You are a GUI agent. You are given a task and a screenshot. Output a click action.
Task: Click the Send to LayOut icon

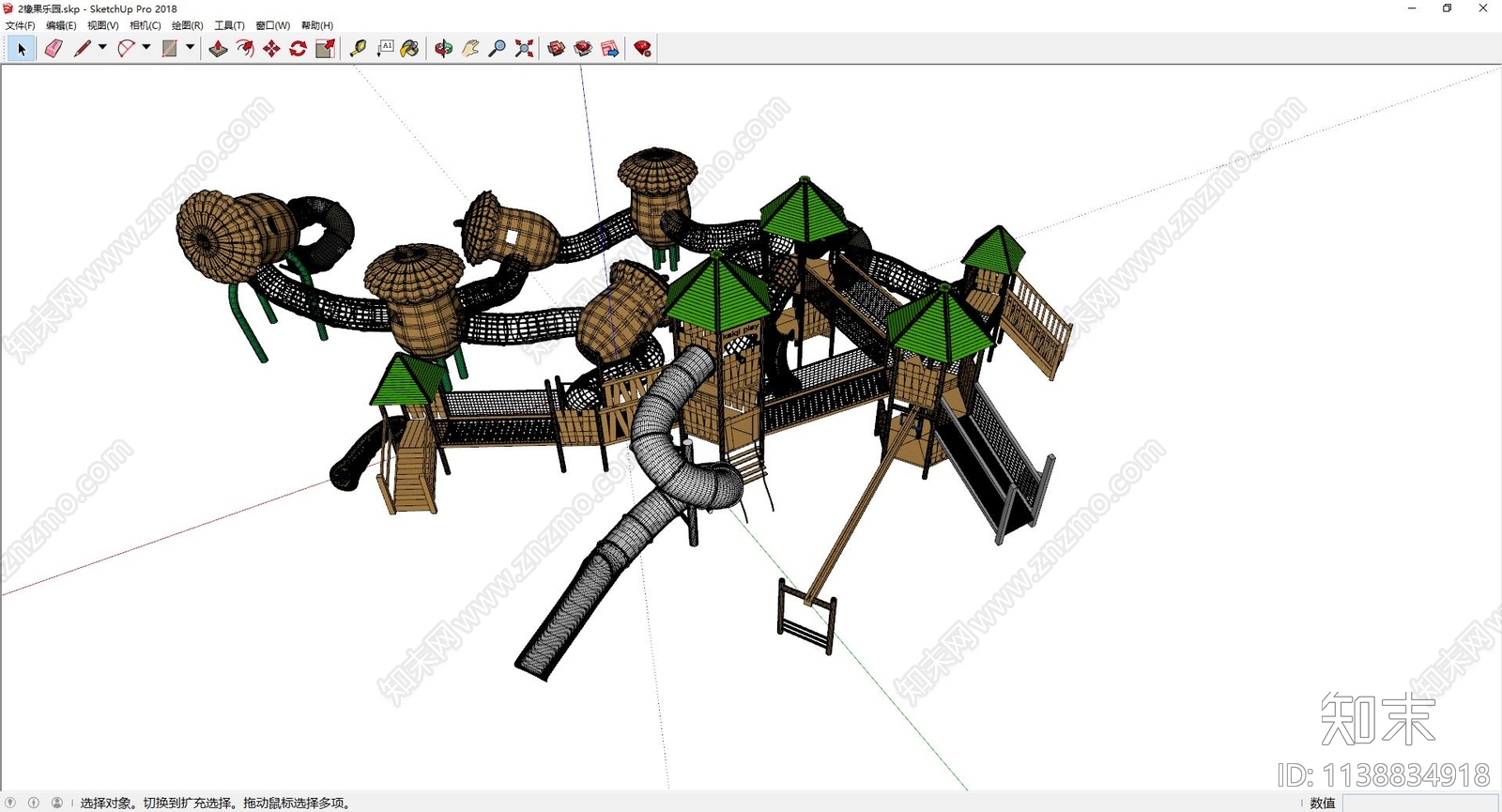610,49
